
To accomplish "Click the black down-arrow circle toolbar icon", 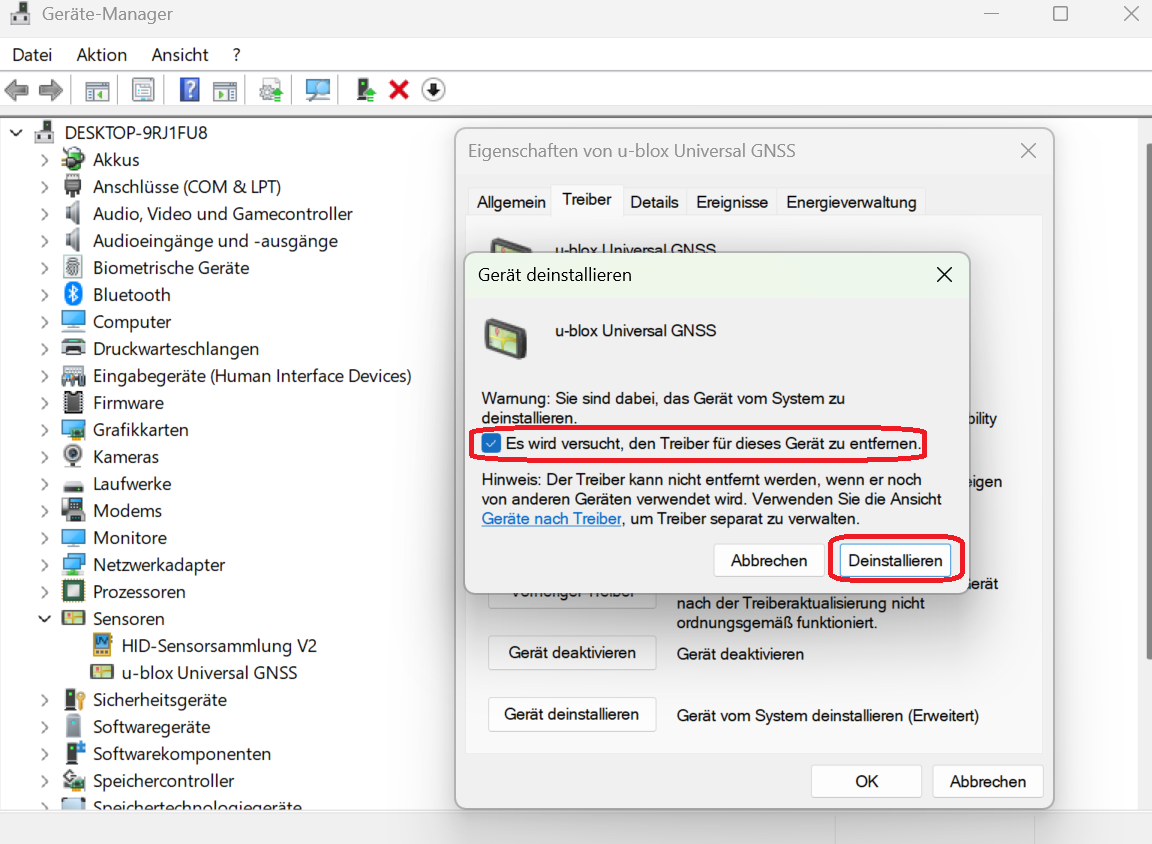I will click(433, 90).
